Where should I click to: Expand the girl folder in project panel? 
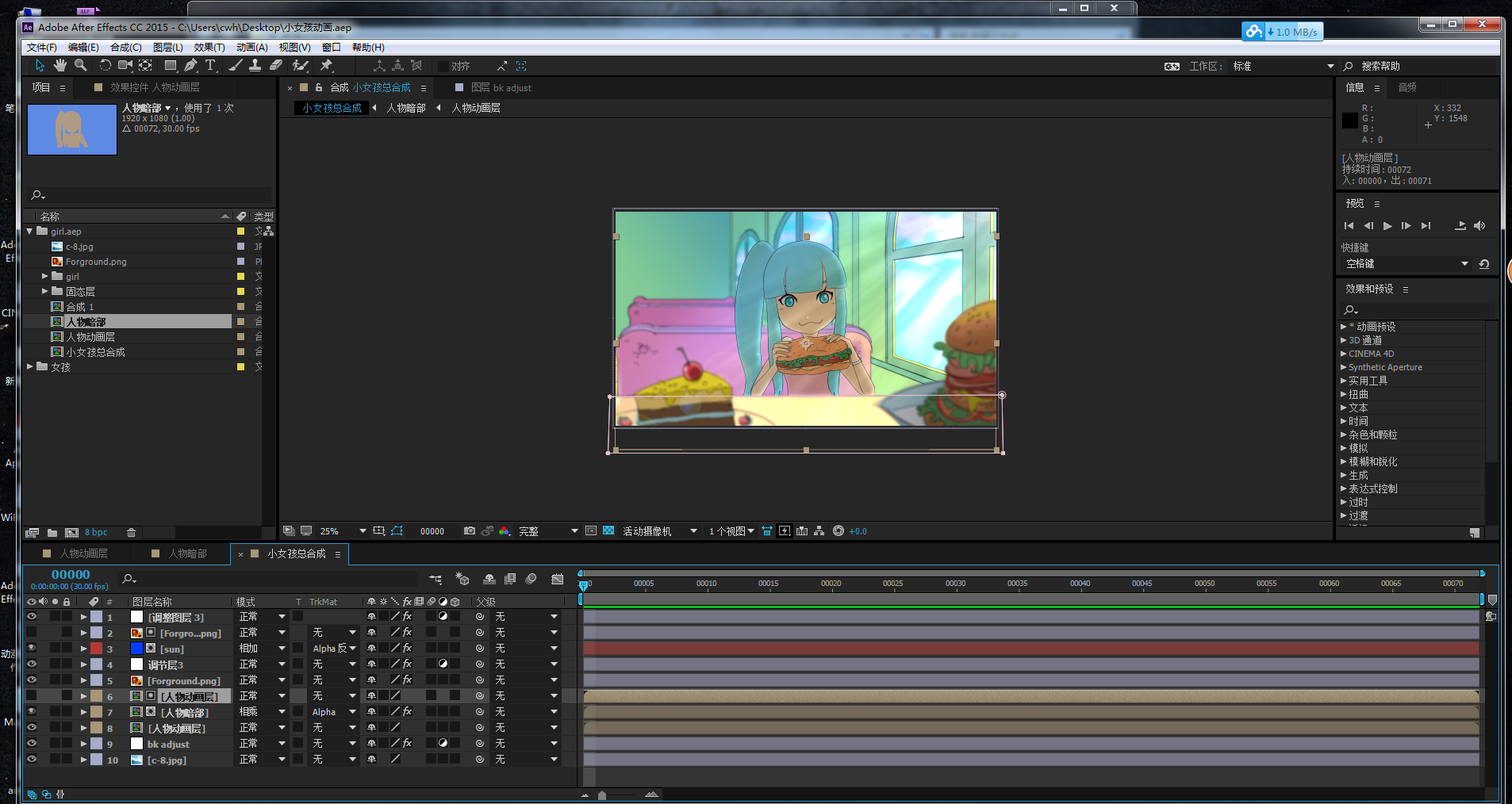(x=45, y=277)
